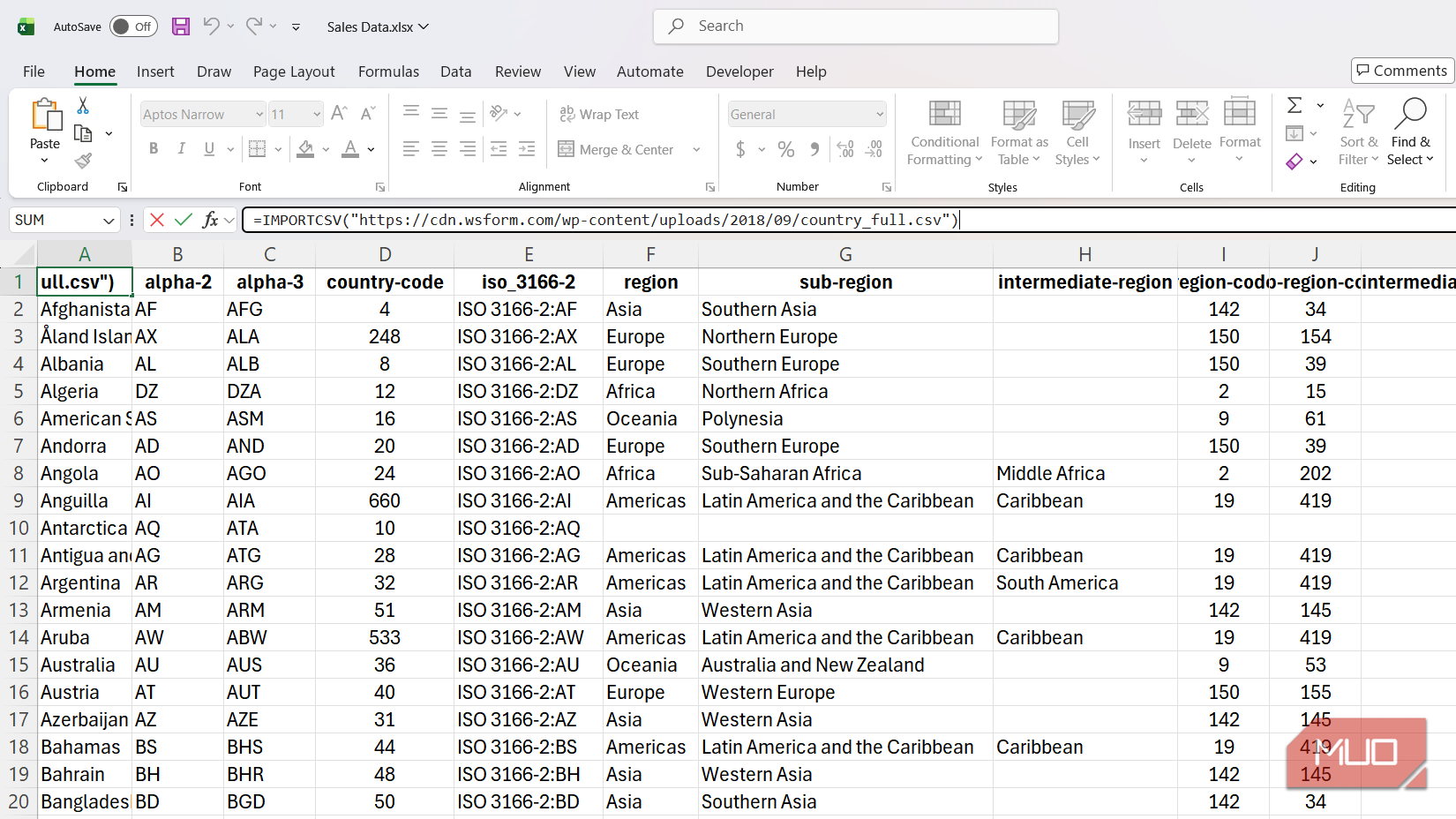Toggle Merge & Center
This screenshot has height=819, width=1456.
pyautogui.click(x=617, y=149)
